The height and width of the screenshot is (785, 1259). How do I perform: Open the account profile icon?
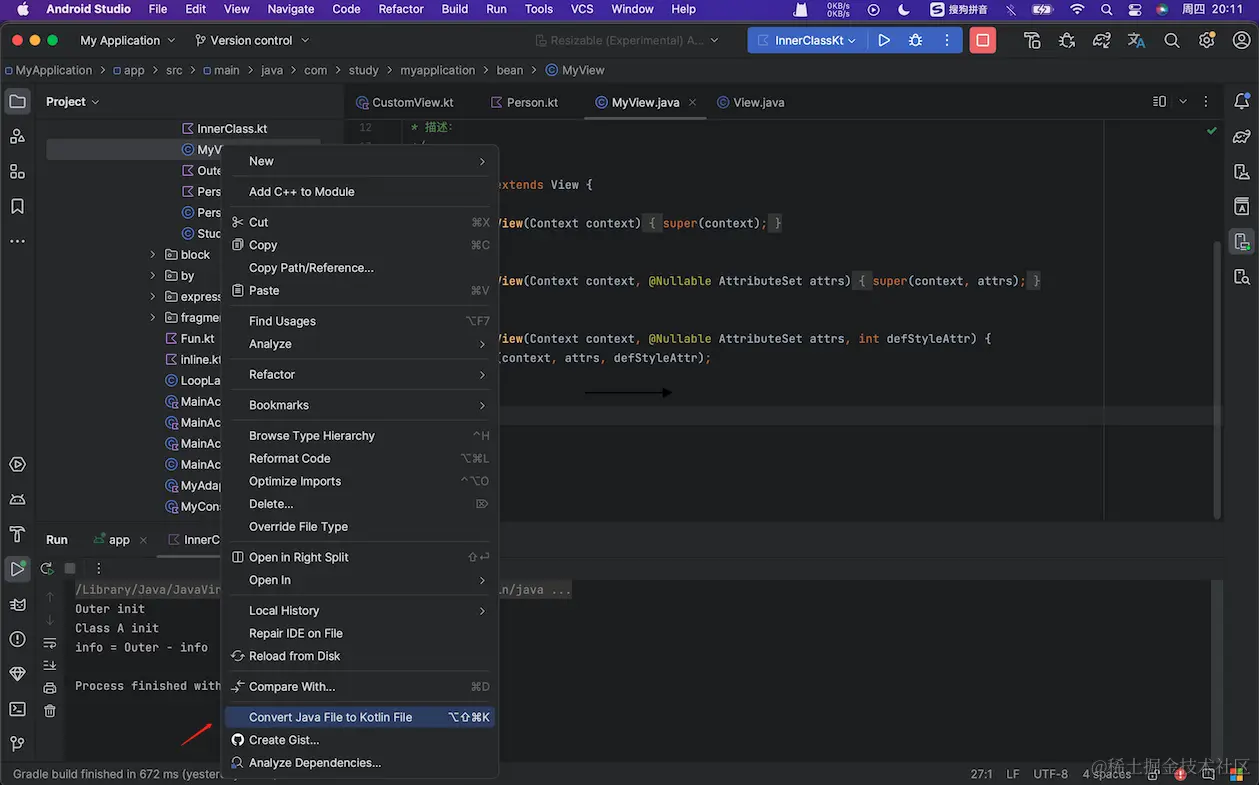tap(1241, 40)
